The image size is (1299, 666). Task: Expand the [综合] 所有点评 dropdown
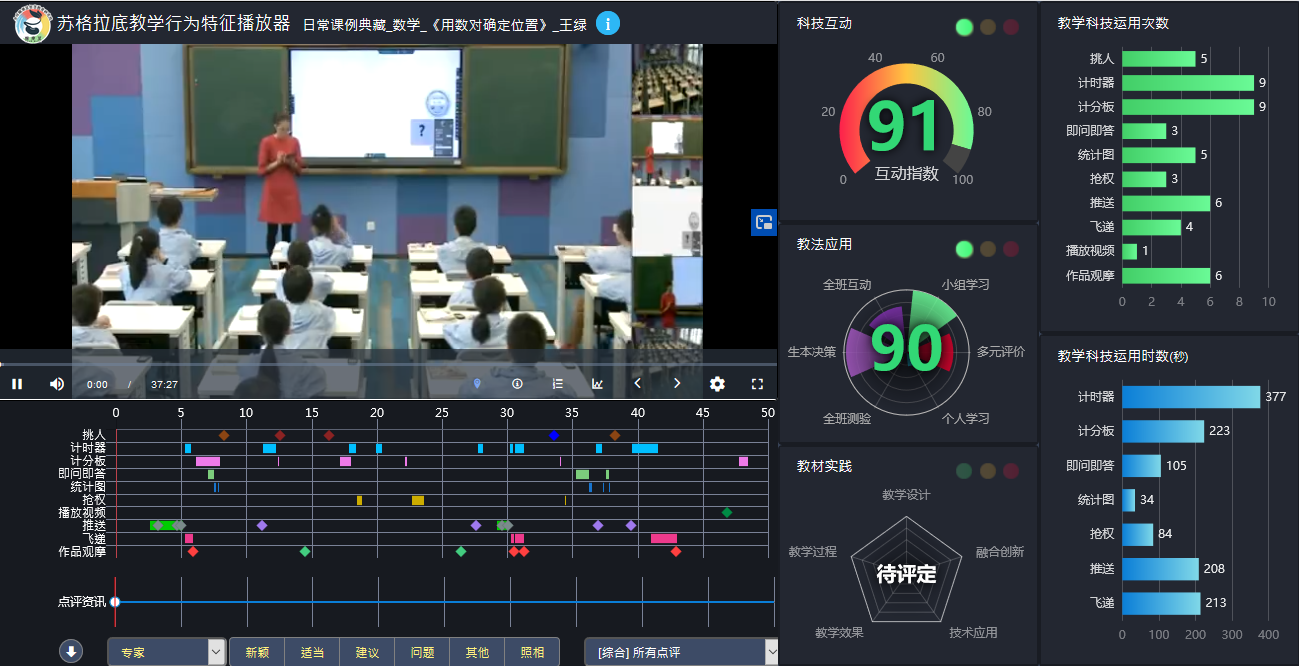[681, 652]
